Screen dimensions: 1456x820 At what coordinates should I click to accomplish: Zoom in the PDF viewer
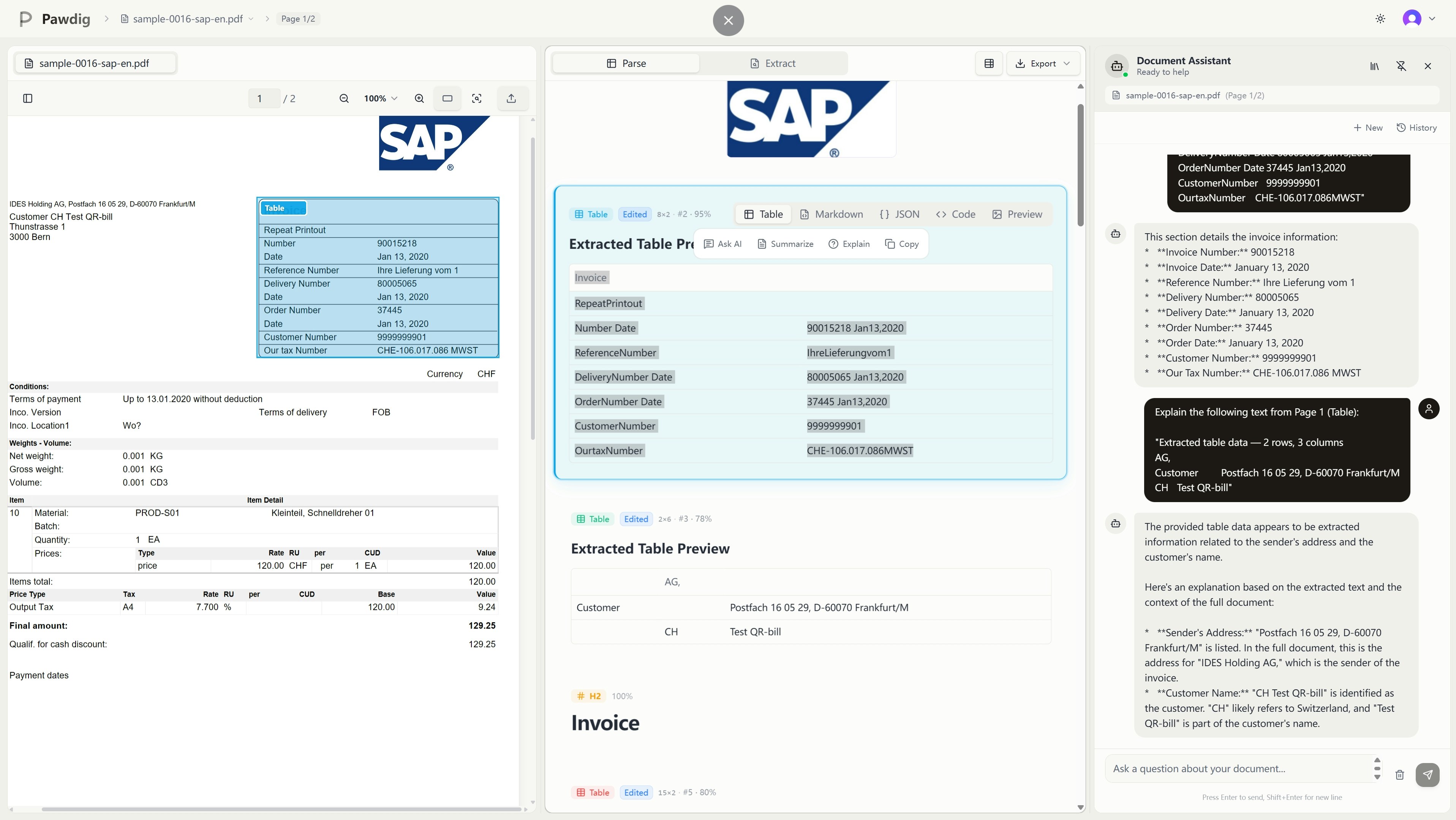pos(419,98)
